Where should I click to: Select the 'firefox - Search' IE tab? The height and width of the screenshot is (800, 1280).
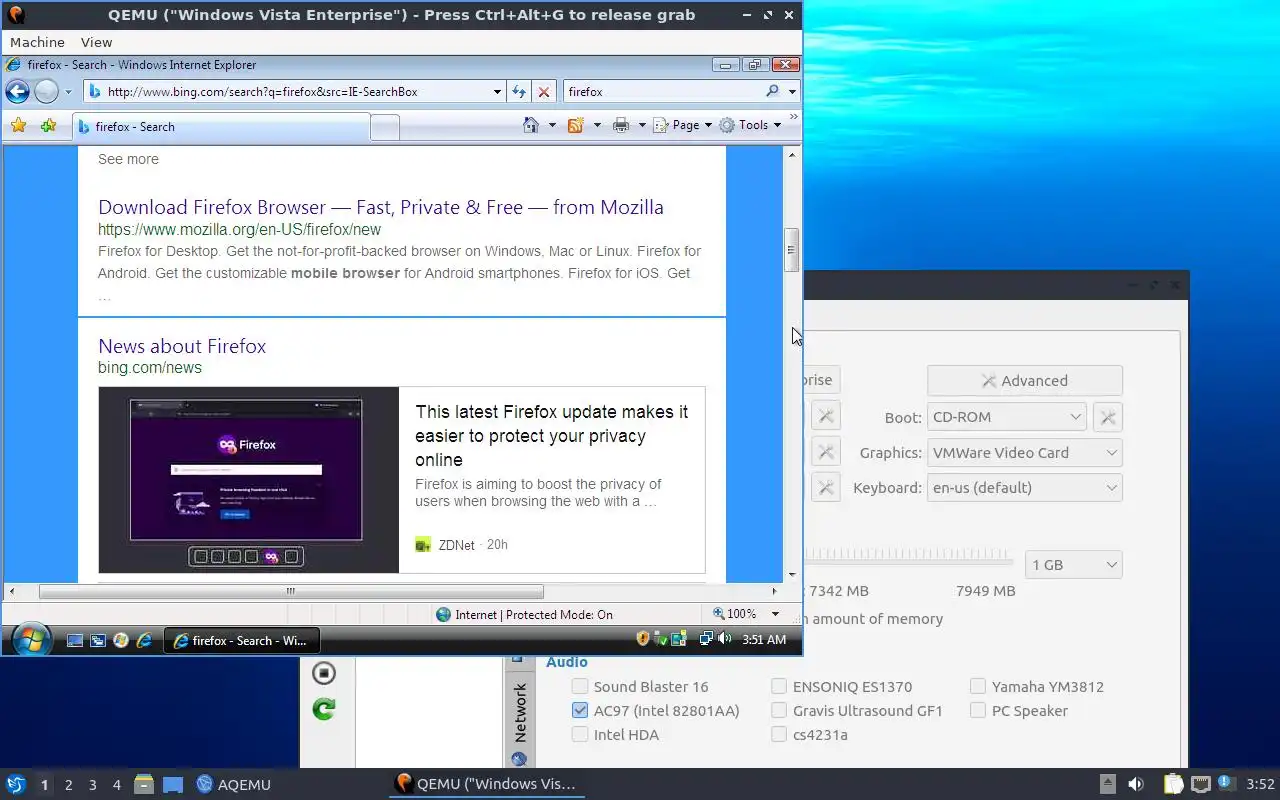(x=221, y=127)
